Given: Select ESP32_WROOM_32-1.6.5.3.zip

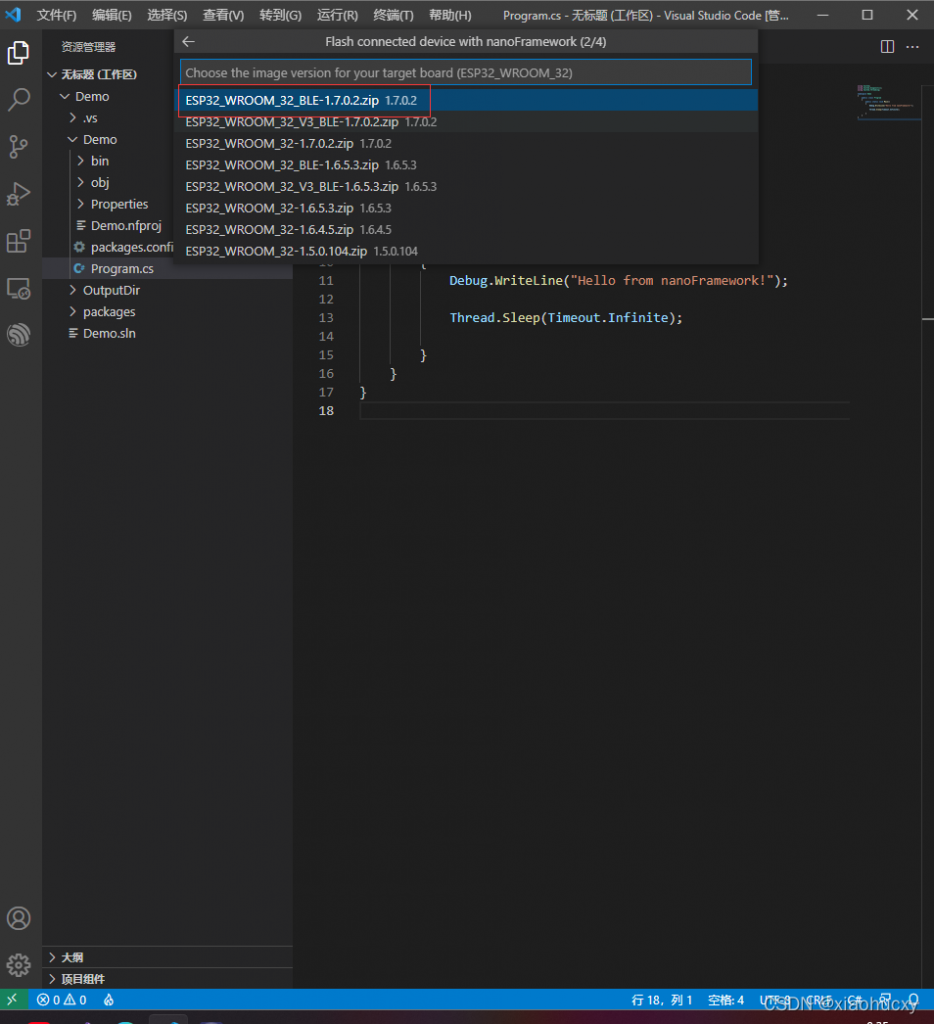Looking at the screenshot, I should (x=468, y=208).
